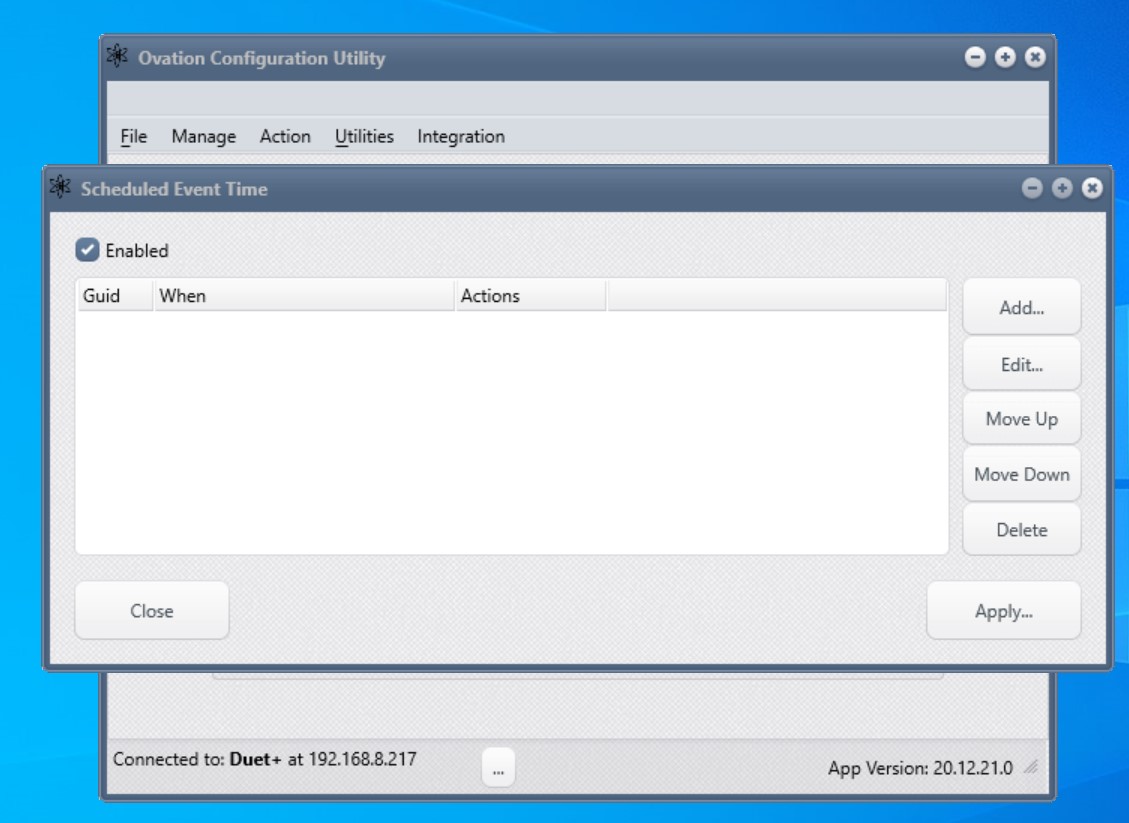Click the Scheduled Event Time window icon

pos(60,187)
